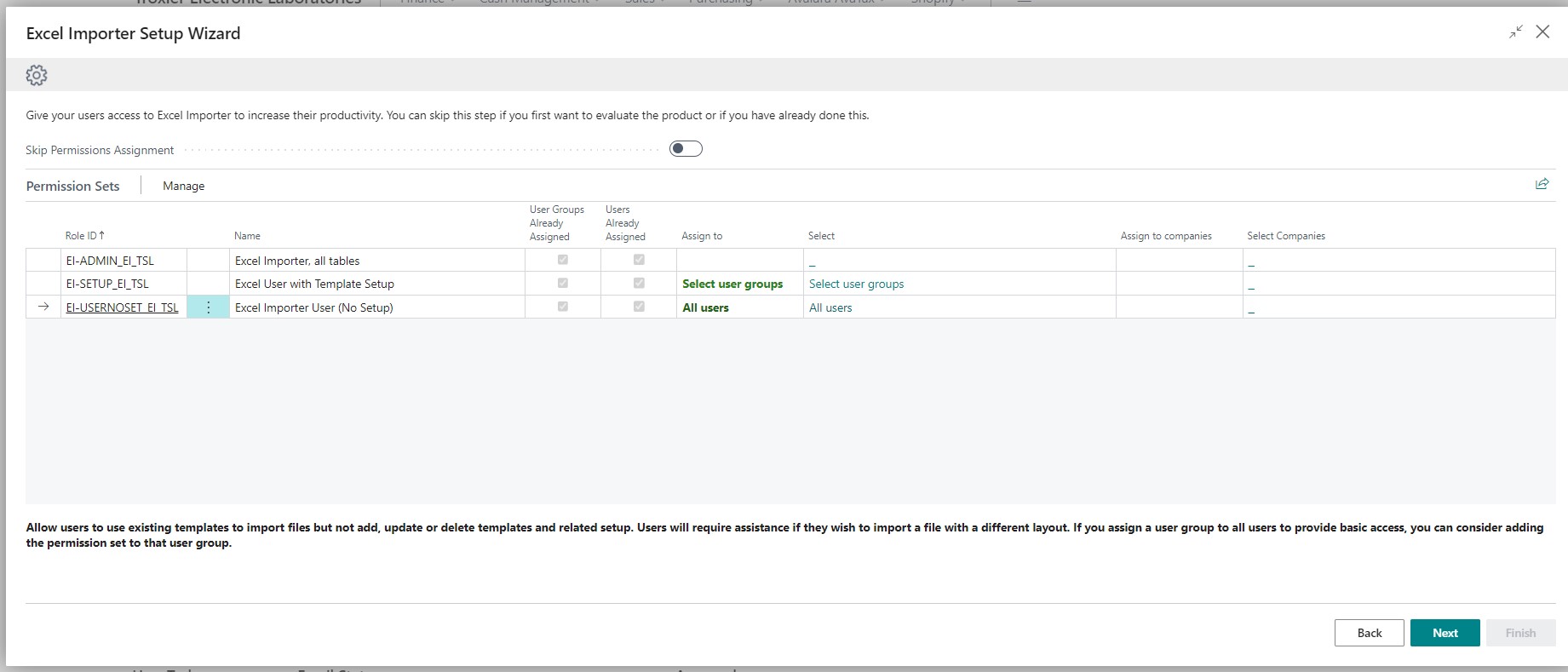Image resolution: width=1568 pixels, height=672 pixels.
Task: Sort by the Role ID column header
Action: [85, 236]
